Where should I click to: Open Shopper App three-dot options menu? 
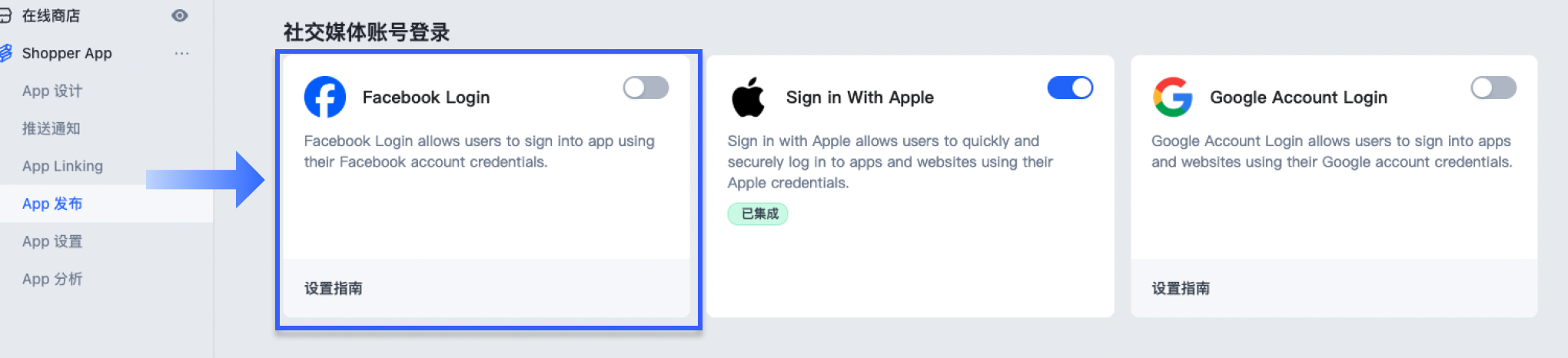[x=181, y=53]
